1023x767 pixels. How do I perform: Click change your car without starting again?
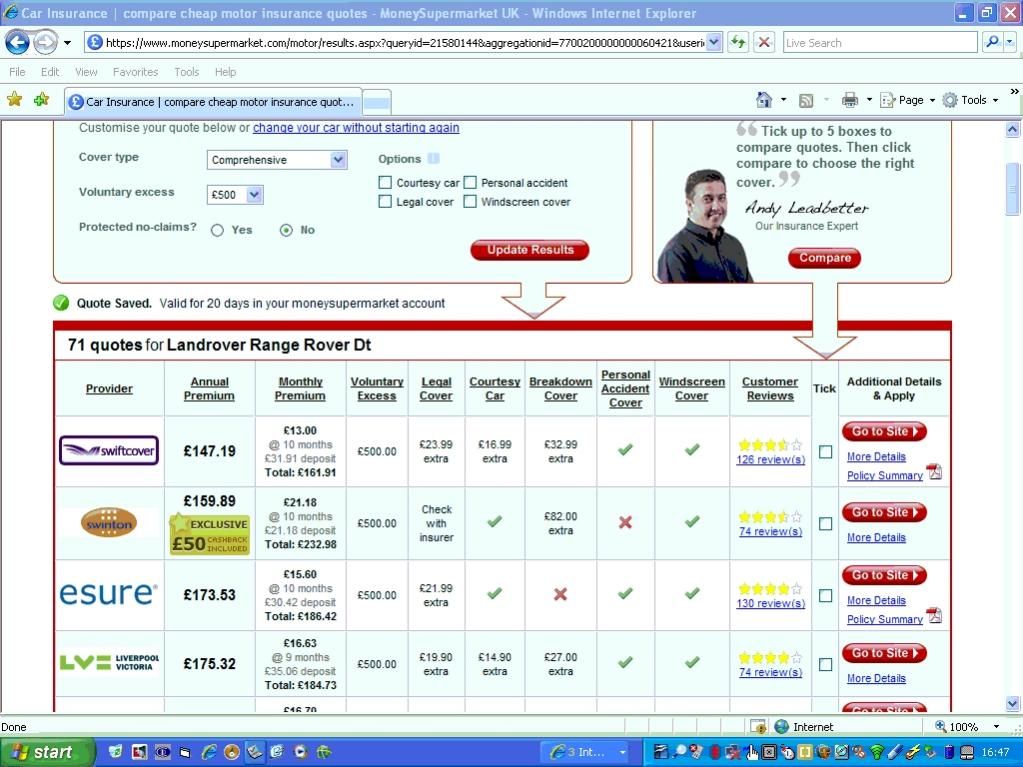356,128
